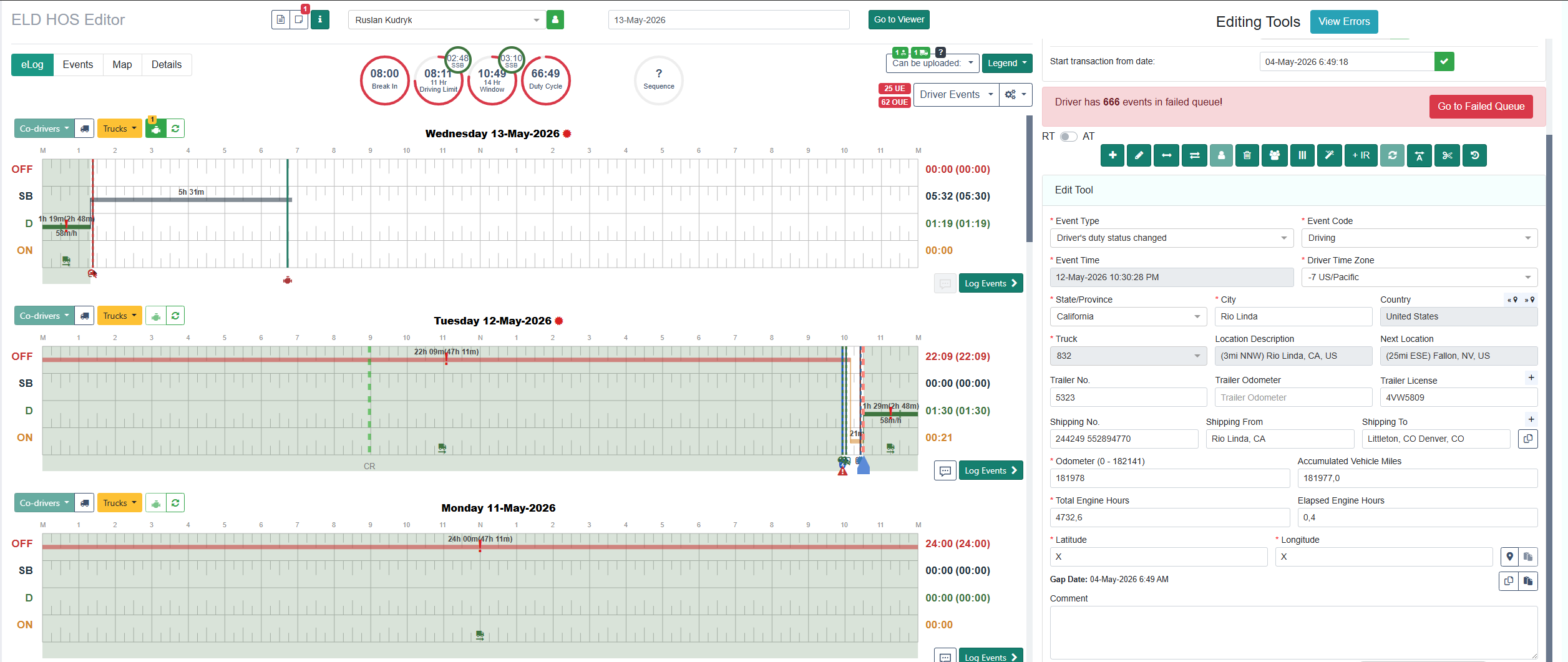
Task: Click the green driver profile button
Action: pyautogui.click(x=555, y=20)
